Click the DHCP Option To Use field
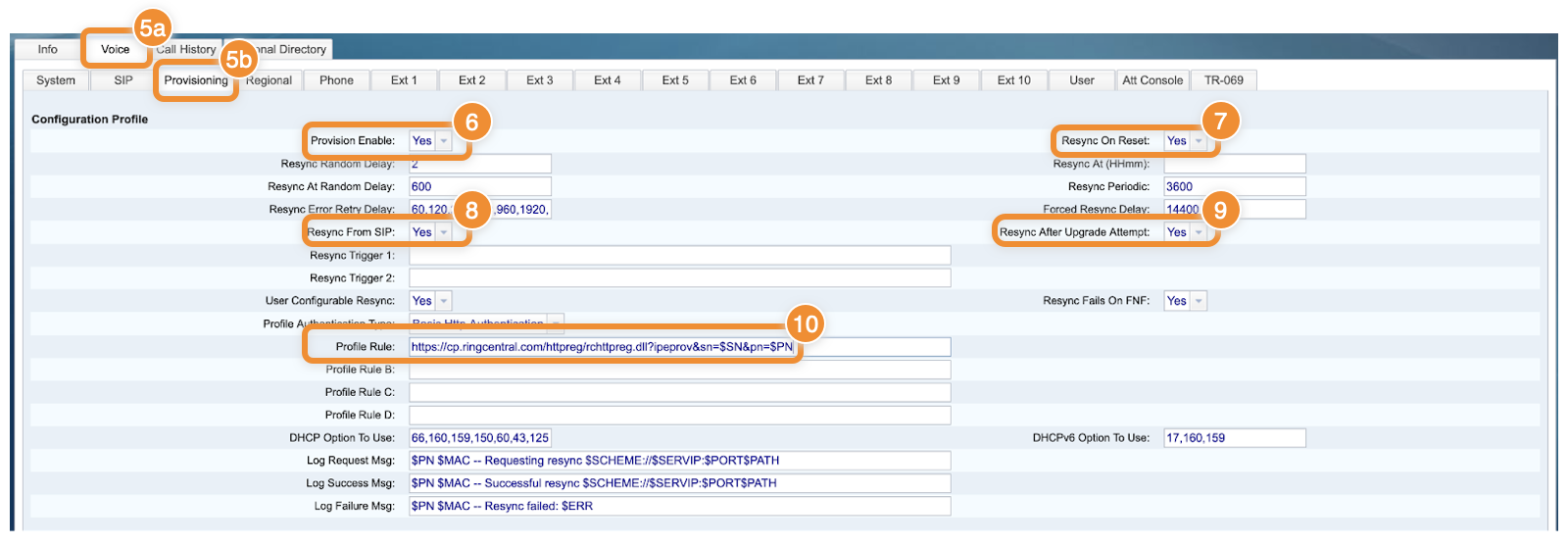The image size is (1568, 545). (x=480, y=438)
